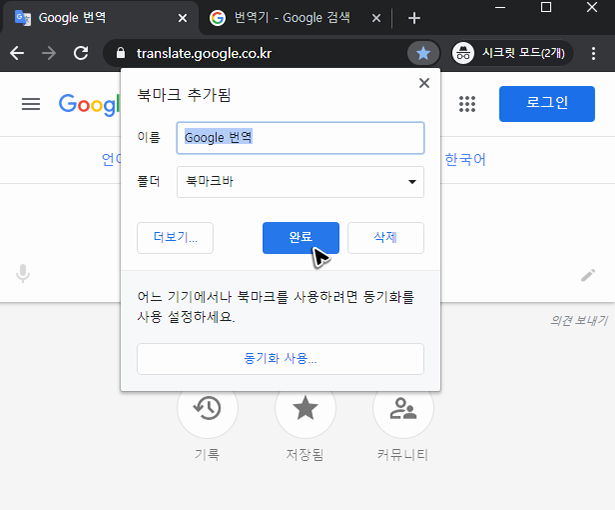Click the 더보기... button
The image size is (615, 510).
[x=175, y=238]
